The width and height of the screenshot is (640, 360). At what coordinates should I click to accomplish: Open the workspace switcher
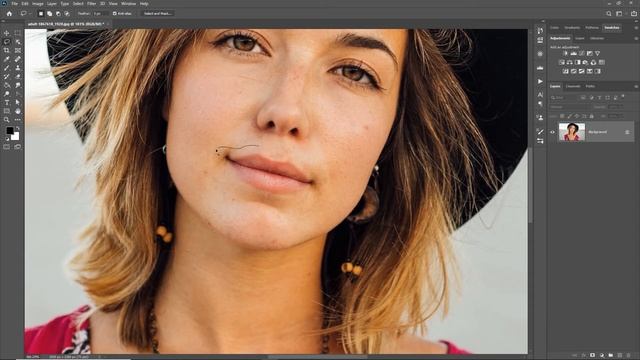click(619, 13)
